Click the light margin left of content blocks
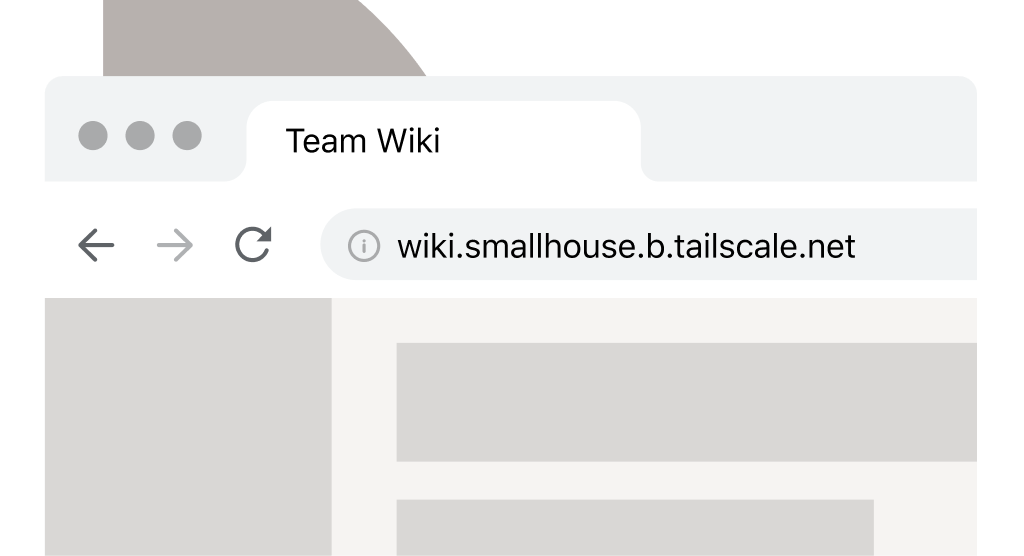Screen dimensions: 1024x556 click(364, 427)
